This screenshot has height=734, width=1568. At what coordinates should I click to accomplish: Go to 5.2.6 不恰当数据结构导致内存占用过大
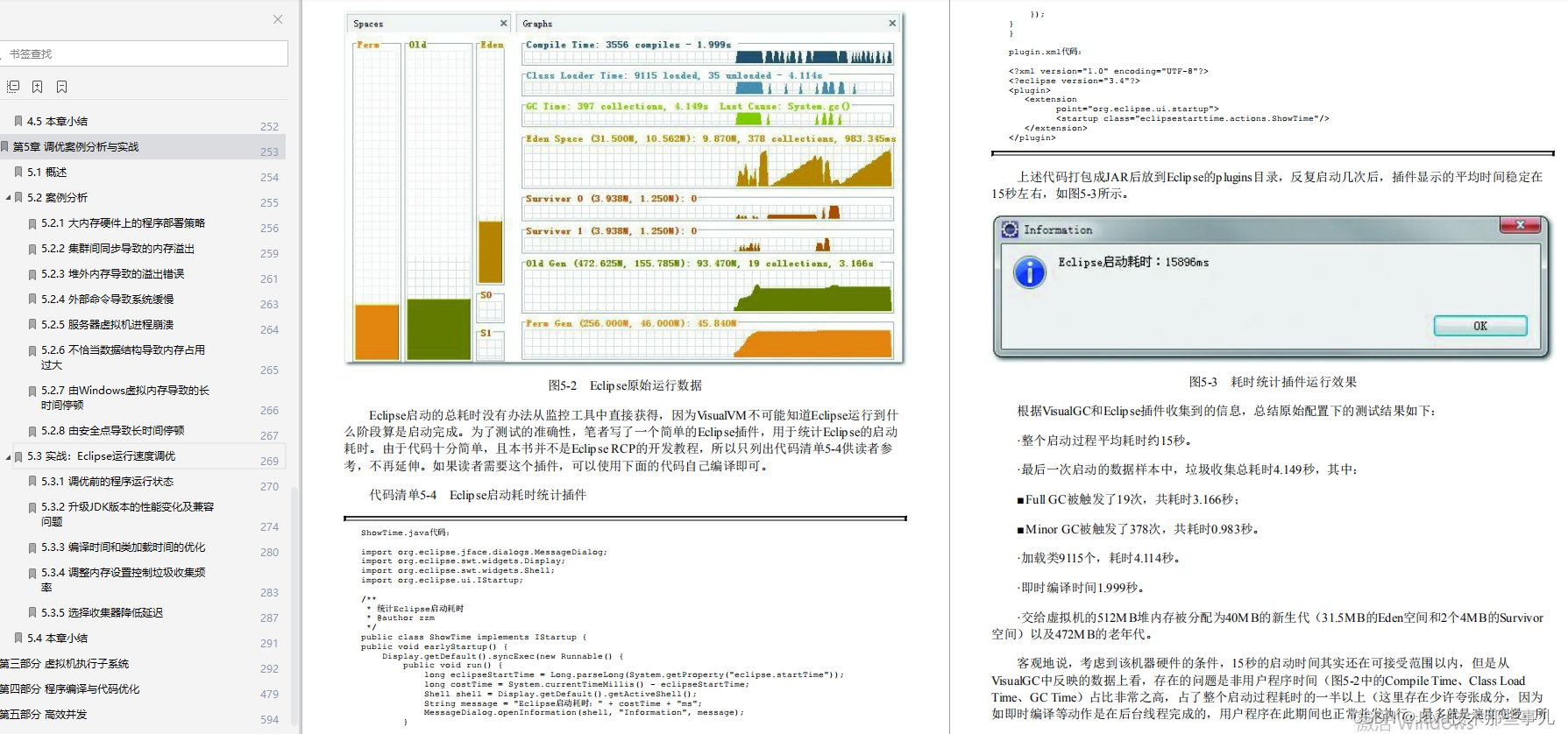click(x=123, y=357)
